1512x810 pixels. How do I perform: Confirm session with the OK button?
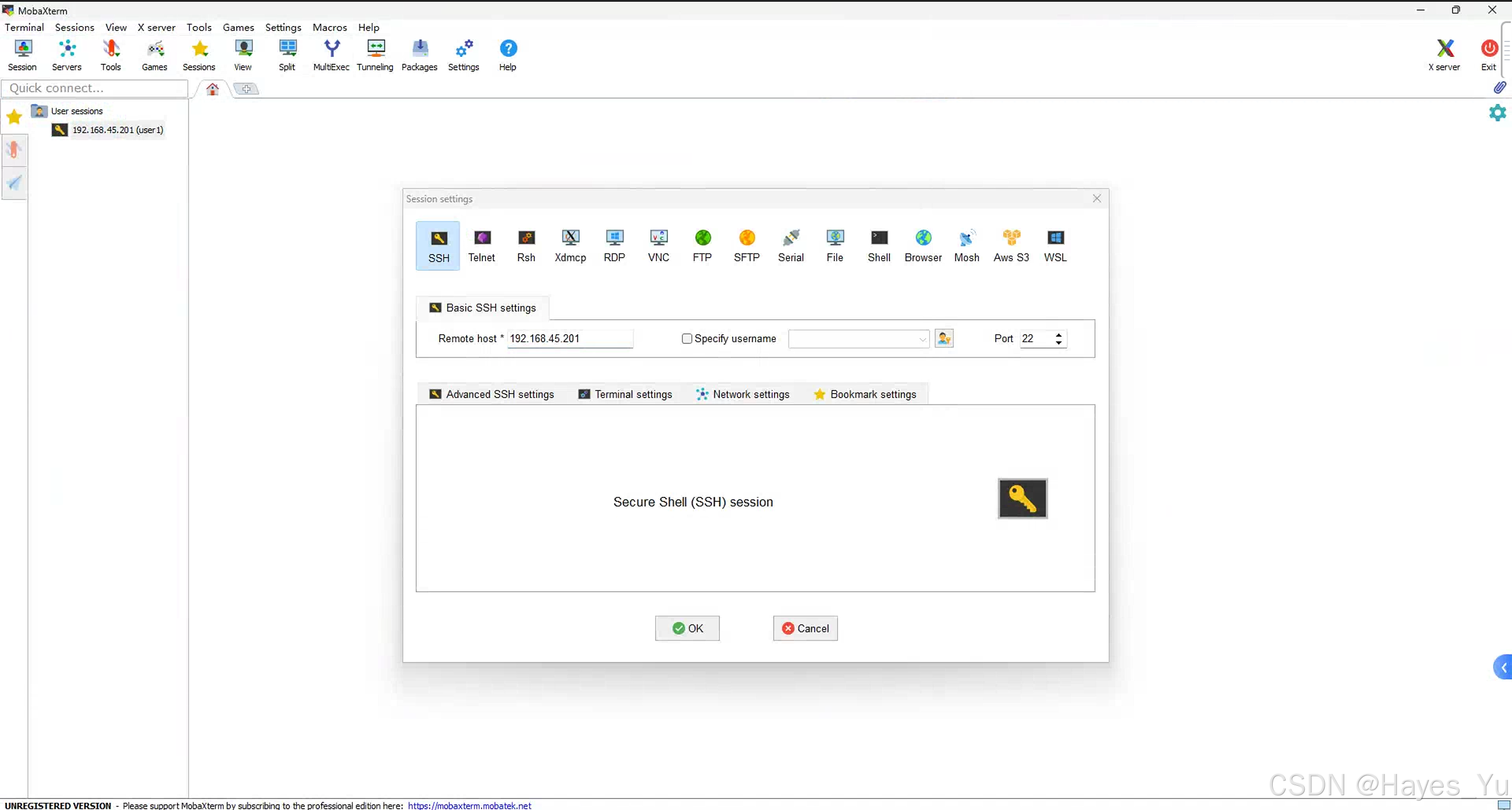(687, 628)
